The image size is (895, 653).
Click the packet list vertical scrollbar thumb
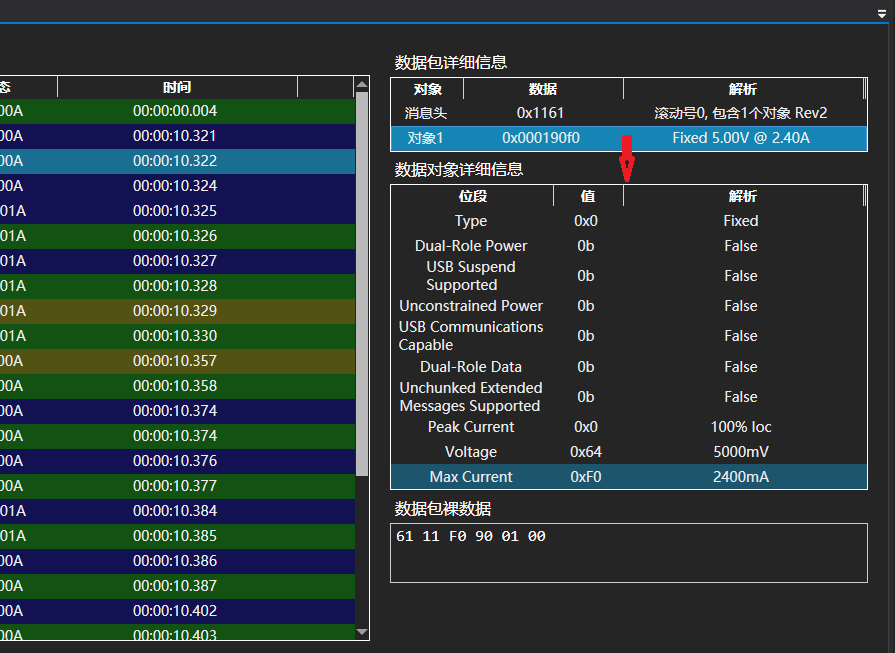(x=362, y=284)
